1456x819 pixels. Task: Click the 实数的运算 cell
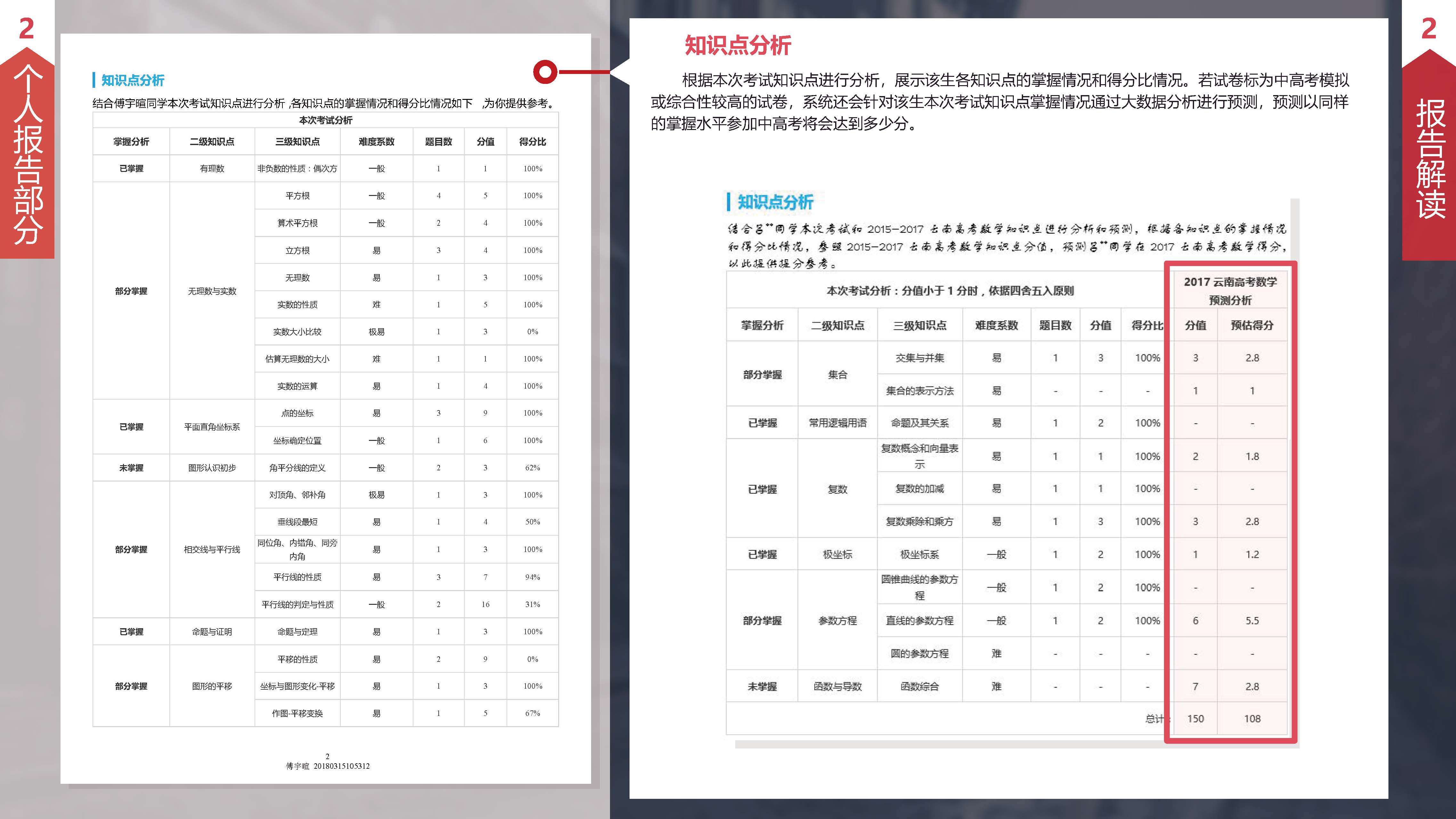297,386
